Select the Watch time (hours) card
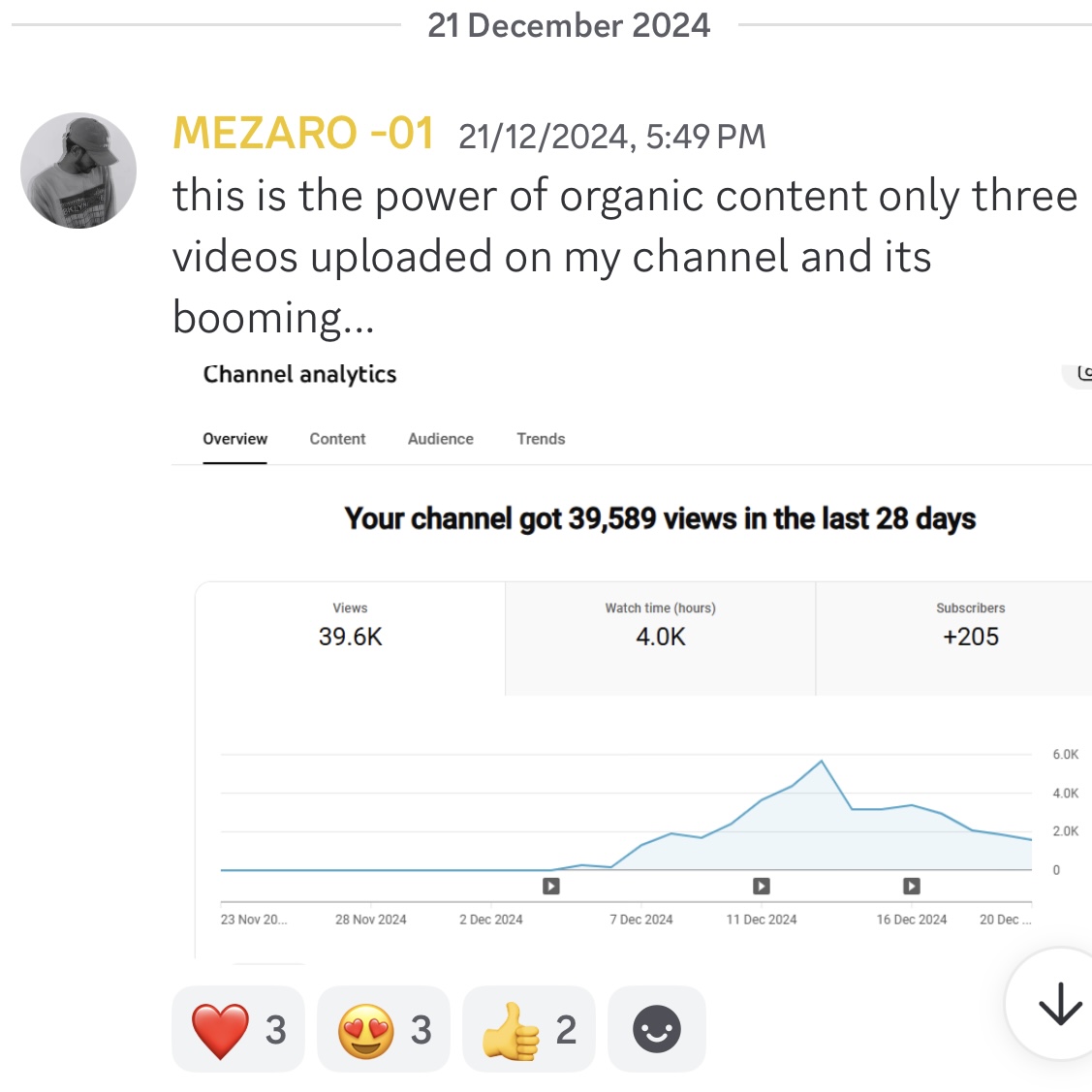 tap(660, 639)
